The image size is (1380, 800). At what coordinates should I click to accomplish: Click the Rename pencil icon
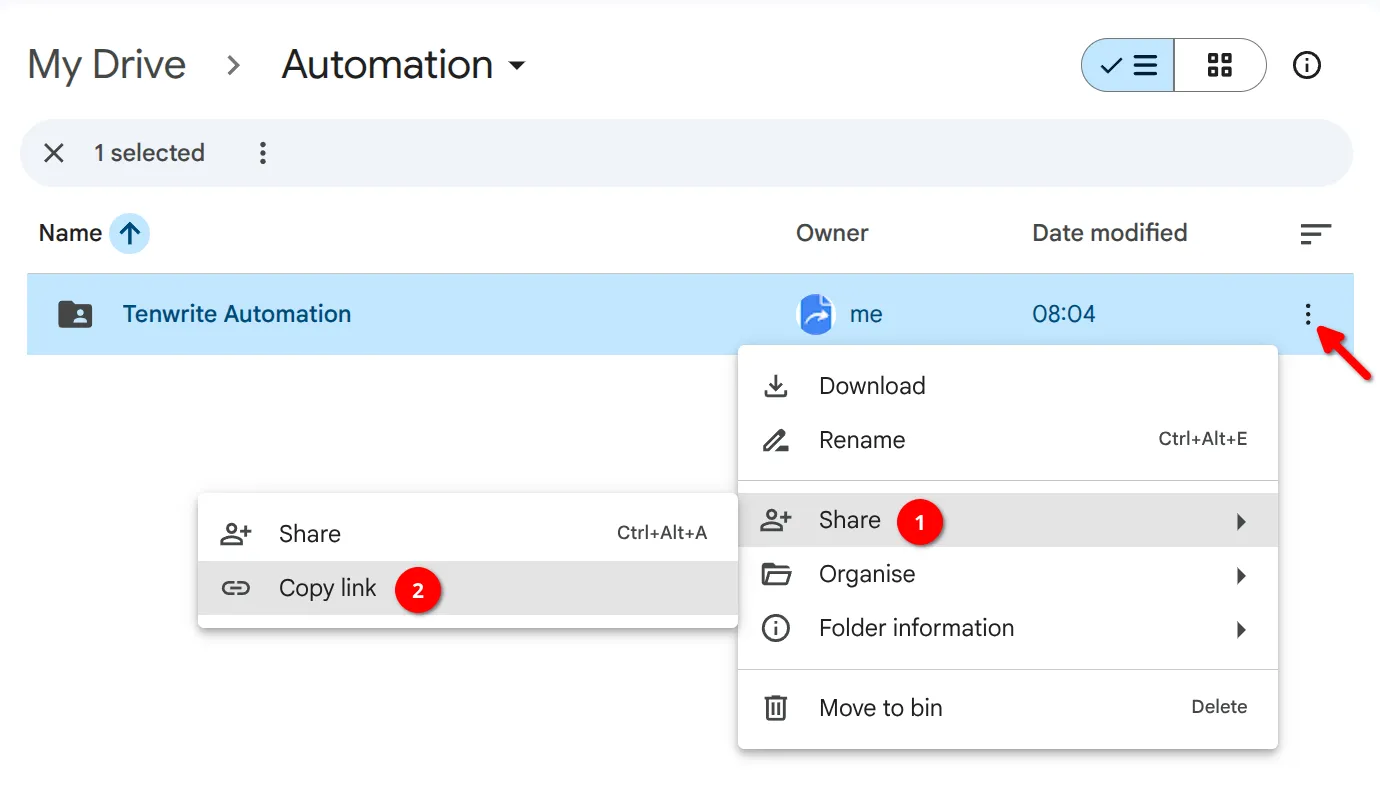[776, 440]
